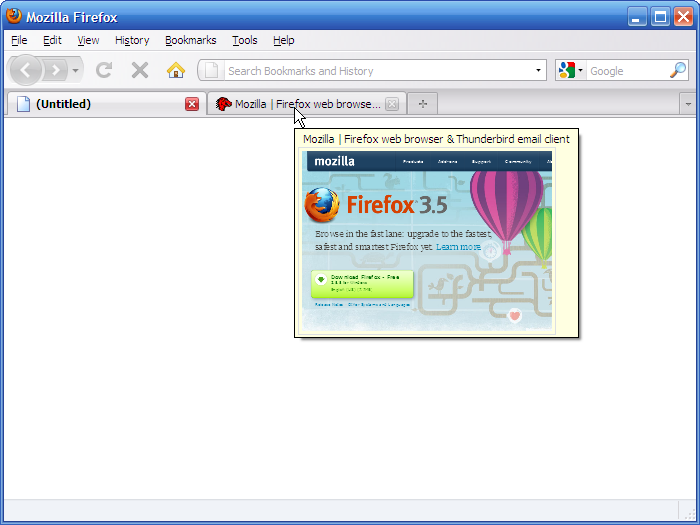The image size is (700, 525).
Task: Open the View menu
Action: 88,40
